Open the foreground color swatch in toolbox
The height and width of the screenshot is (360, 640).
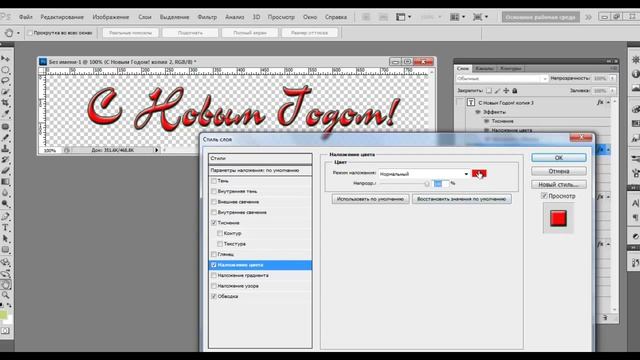[x=3, y=315]
